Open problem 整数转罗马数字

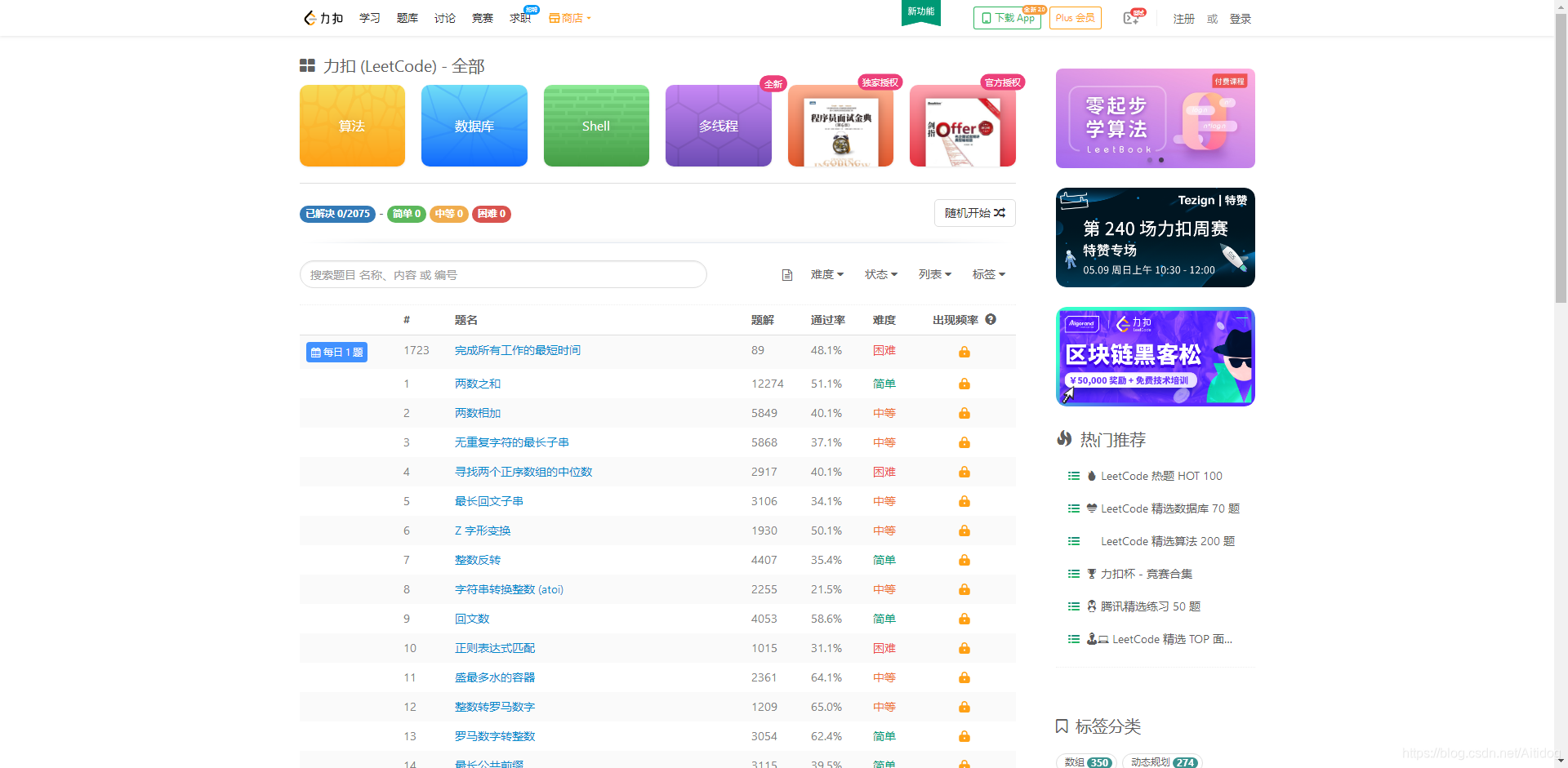click(x=495, y=707)
